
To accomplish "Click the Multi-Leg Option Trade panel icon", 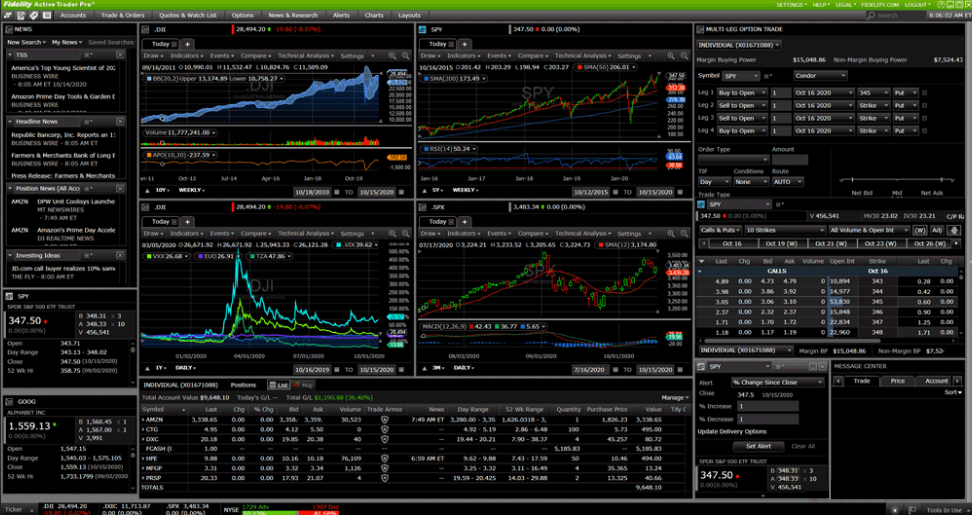I will point(700,29).
